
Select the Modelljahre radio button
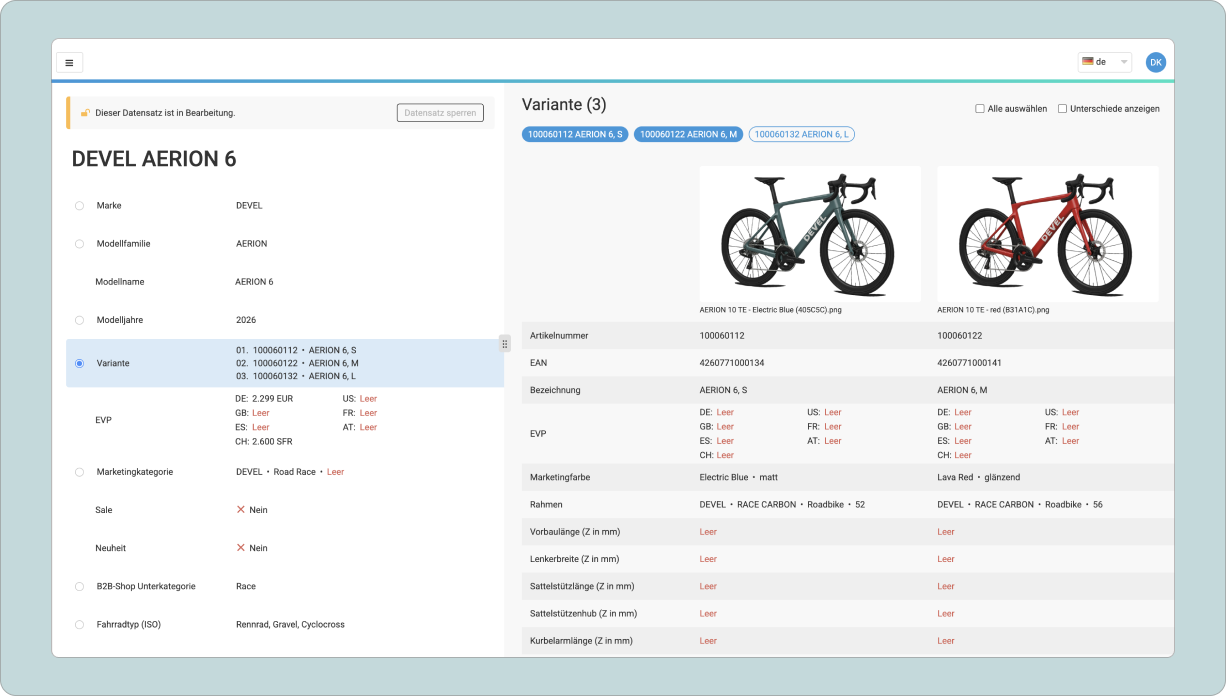pyautogui.click(x=79, y=320)
